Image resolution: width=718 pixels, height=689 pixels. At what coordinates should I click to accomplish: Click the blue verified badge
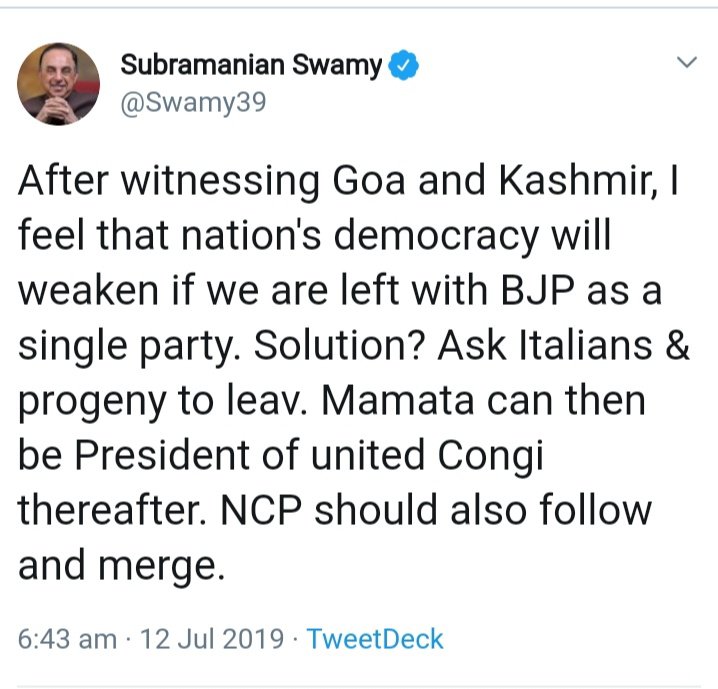(403, 67)
